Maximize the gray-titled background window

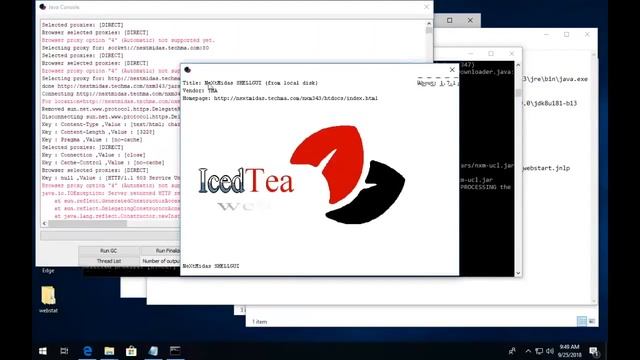coord(449,20)
